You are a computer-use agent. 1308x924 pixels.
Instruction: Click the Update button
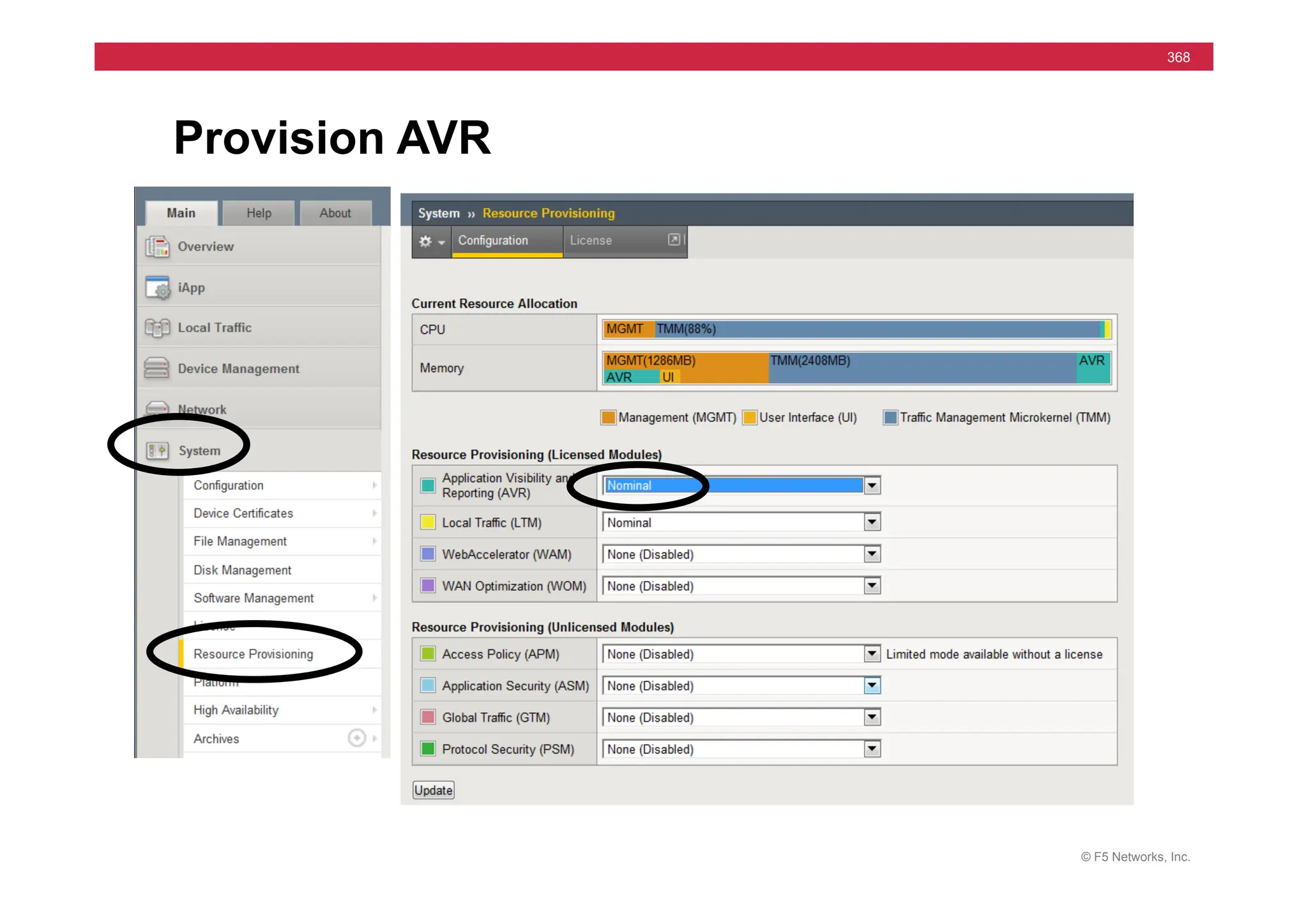[434, 791]
